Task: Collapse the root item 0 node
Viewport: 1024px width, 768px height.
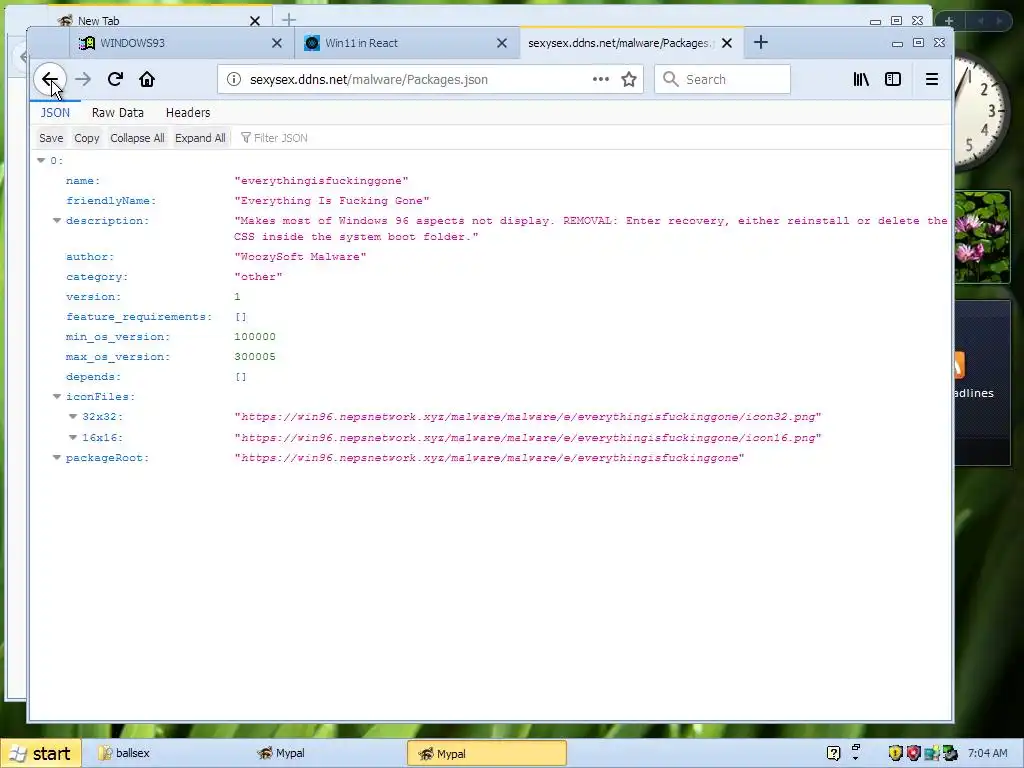Action: [x=41, y=161]
